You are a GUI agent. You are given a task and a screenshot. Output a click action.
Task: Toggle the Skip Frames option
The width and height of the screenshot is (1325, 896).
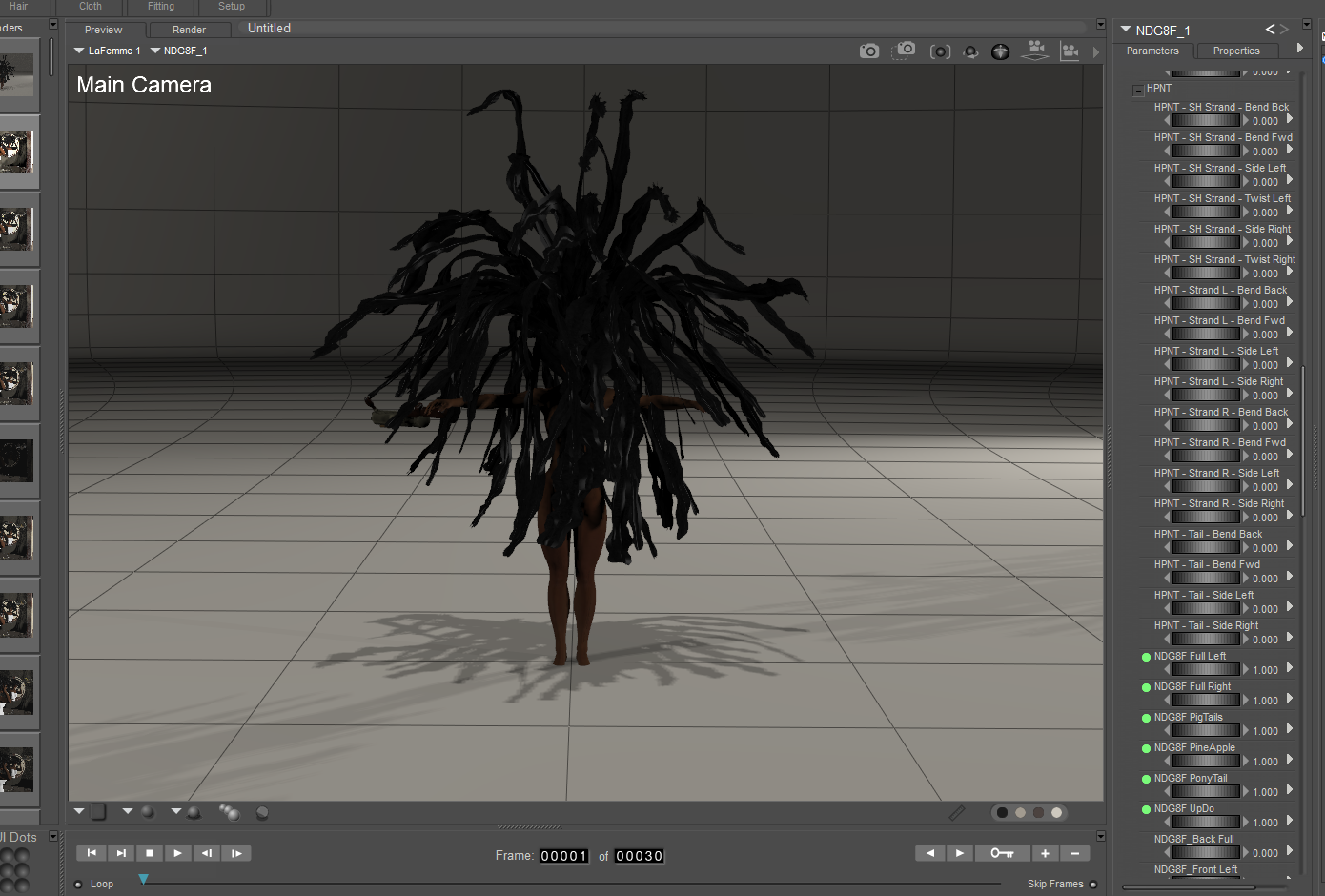[x=1093, y=885]
